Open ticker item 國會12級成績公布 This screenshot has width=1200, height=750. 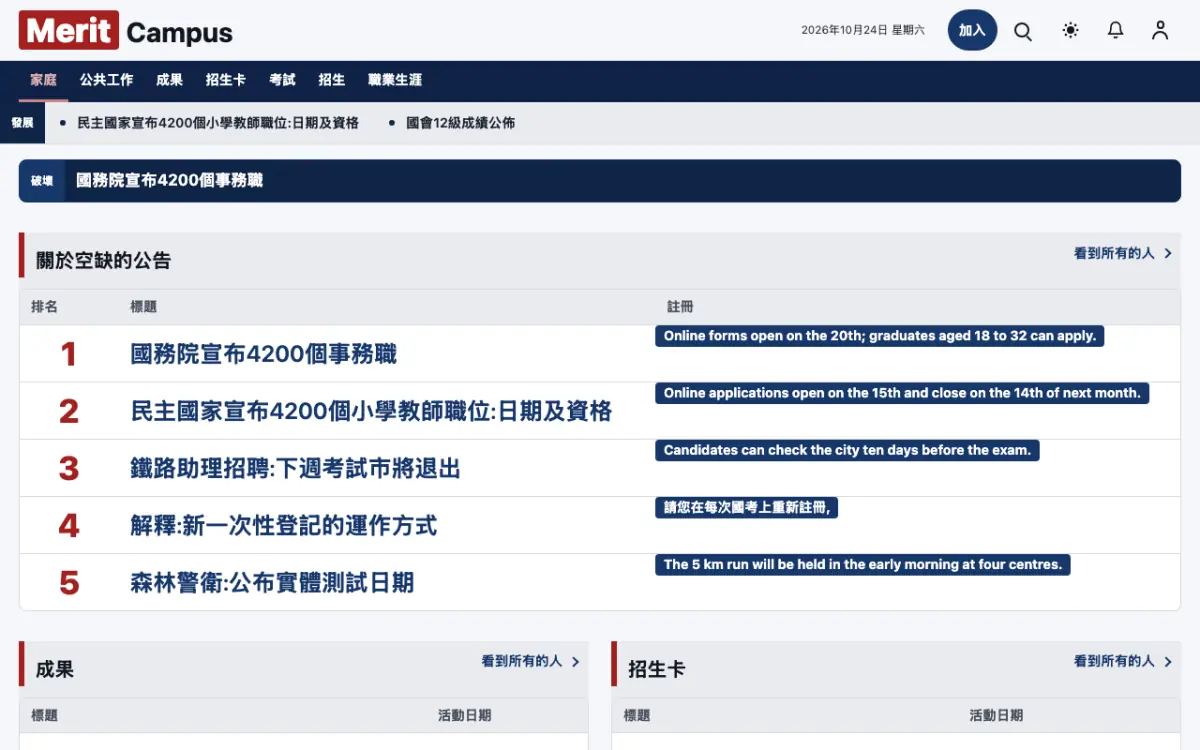coord(460,123)
